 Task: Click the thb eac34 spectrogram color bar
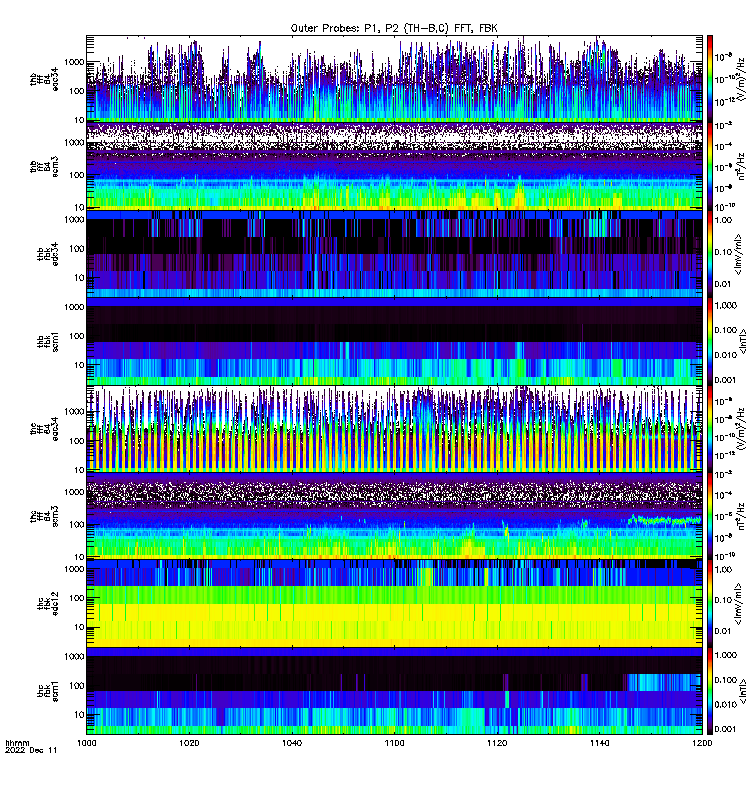(710, 79)
